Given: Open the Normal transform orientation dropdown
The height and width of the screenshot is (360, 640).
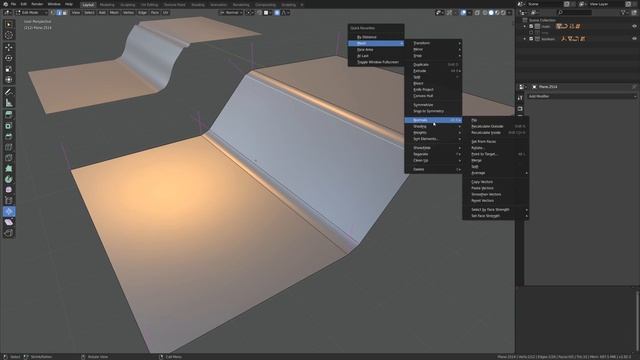Looking at the screenshot, I should [x=231, y=13].
